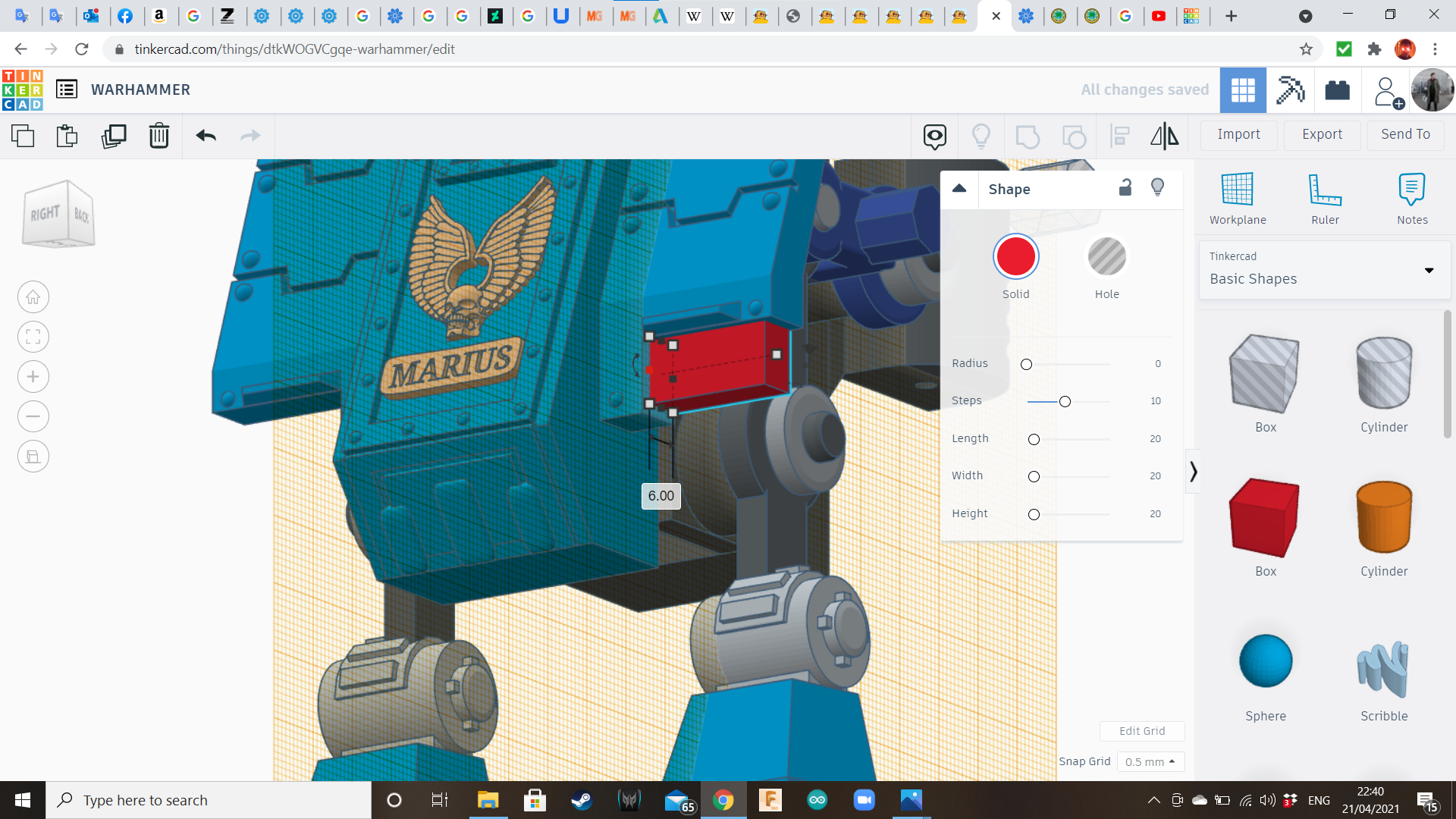Open the Snap Grid 0.5 mm dropdown

1150,761
